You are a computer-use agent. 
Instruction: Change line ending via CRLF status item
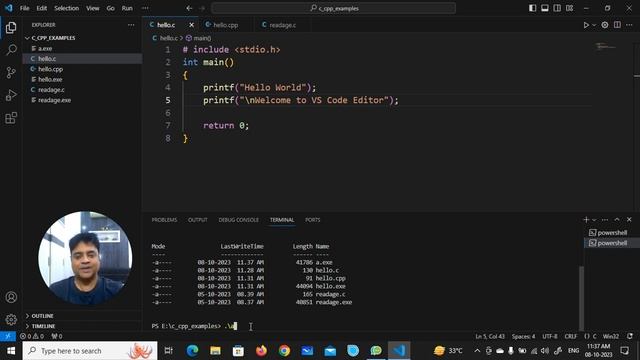coord(570,336)
